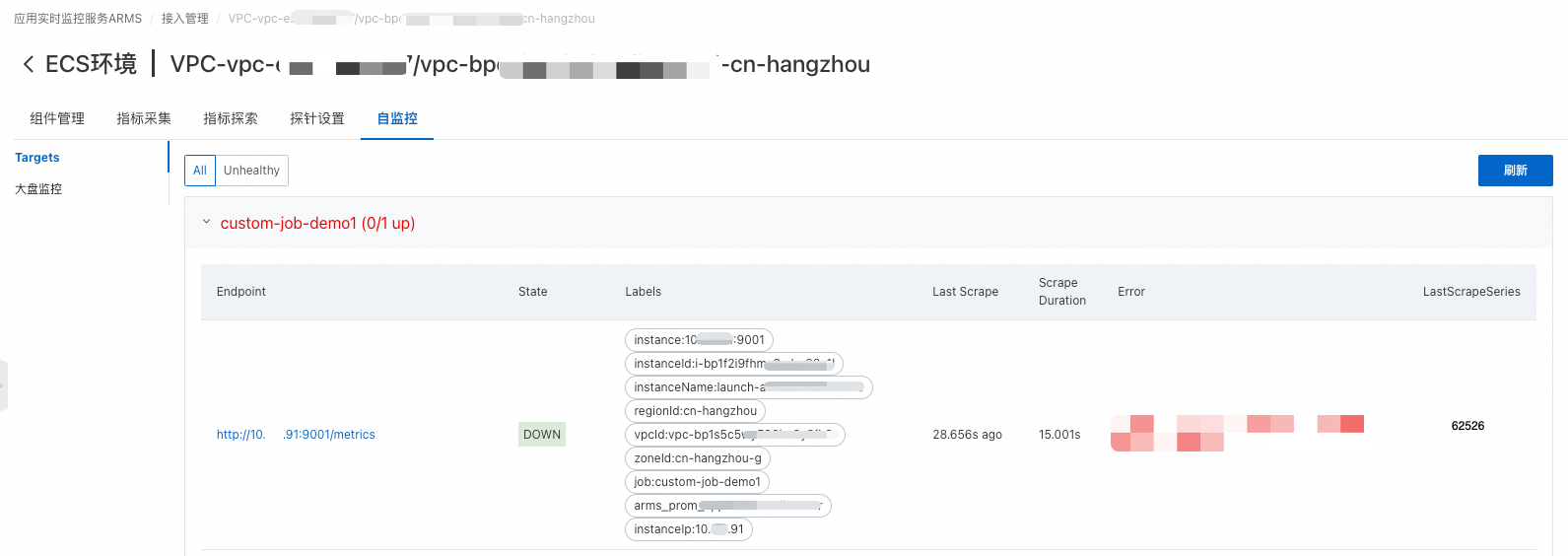Click the 62526 LastScrapeSeries value

[x=1467, y=426]
